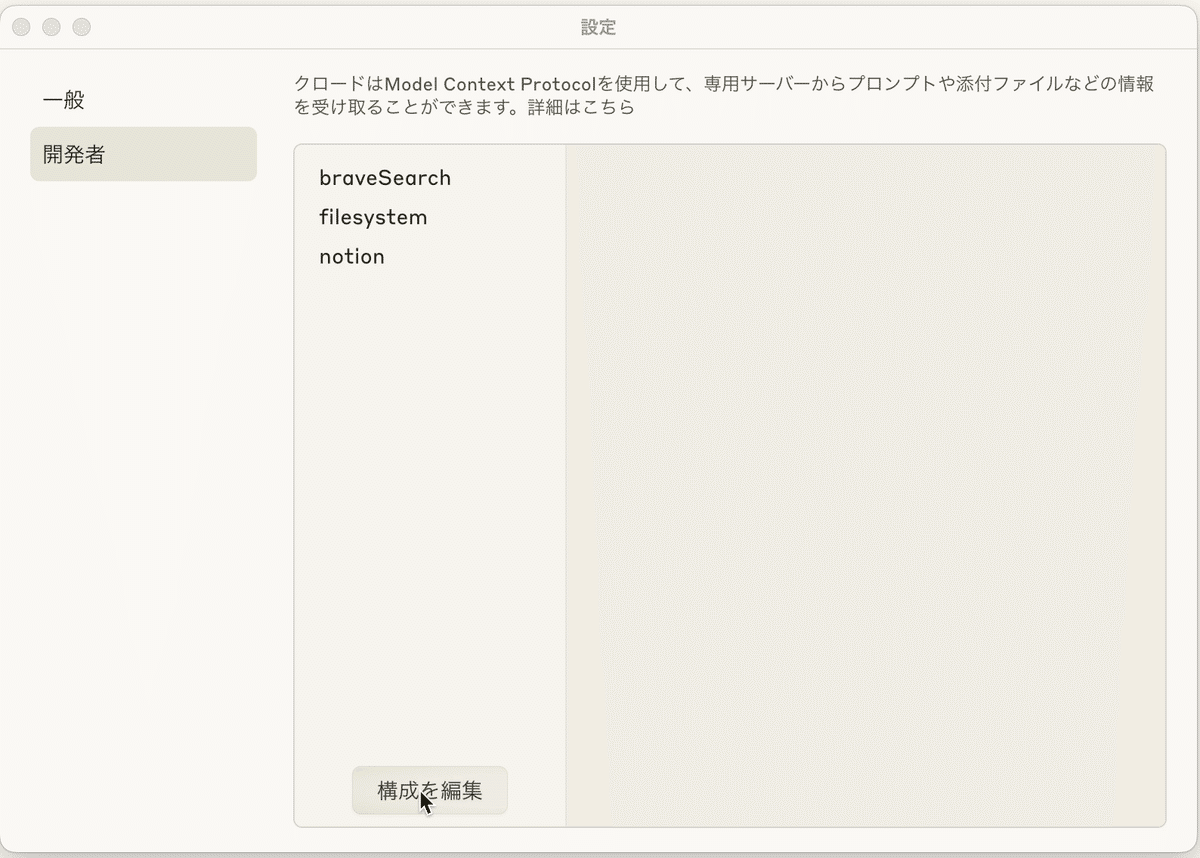
Task: Click inside the server list panel
Action: (428, 450)
